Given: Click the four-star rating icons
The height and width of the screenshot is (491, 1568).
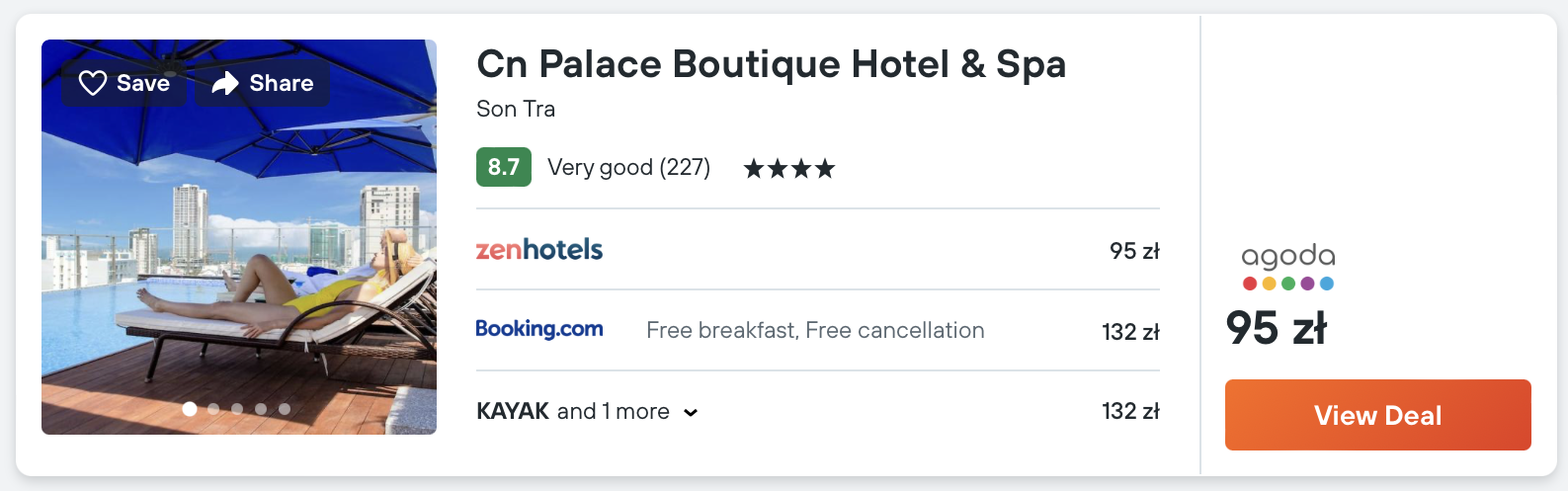Looking at the screenshot, I should coord(789,168).
